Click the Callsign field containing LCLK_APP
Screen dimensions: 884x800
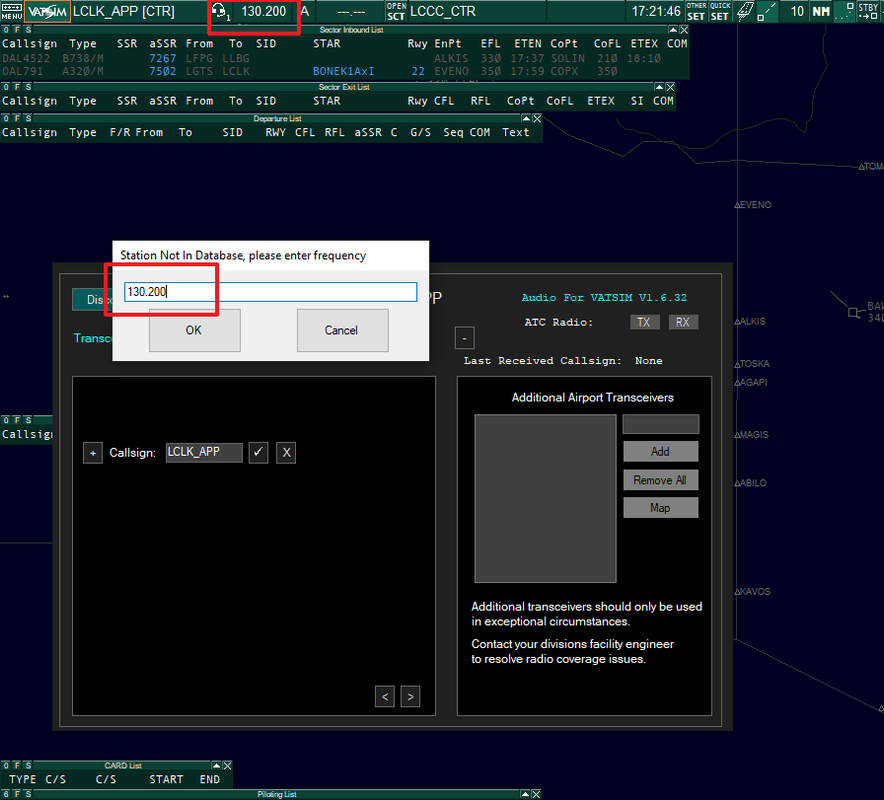tap(204, 453)
